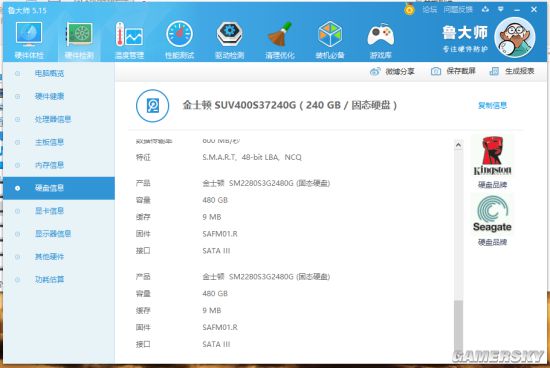
Task: Click the S.M.A.R.T, 48-bit LBA, NCQ value
Action: tap(252, 157)
